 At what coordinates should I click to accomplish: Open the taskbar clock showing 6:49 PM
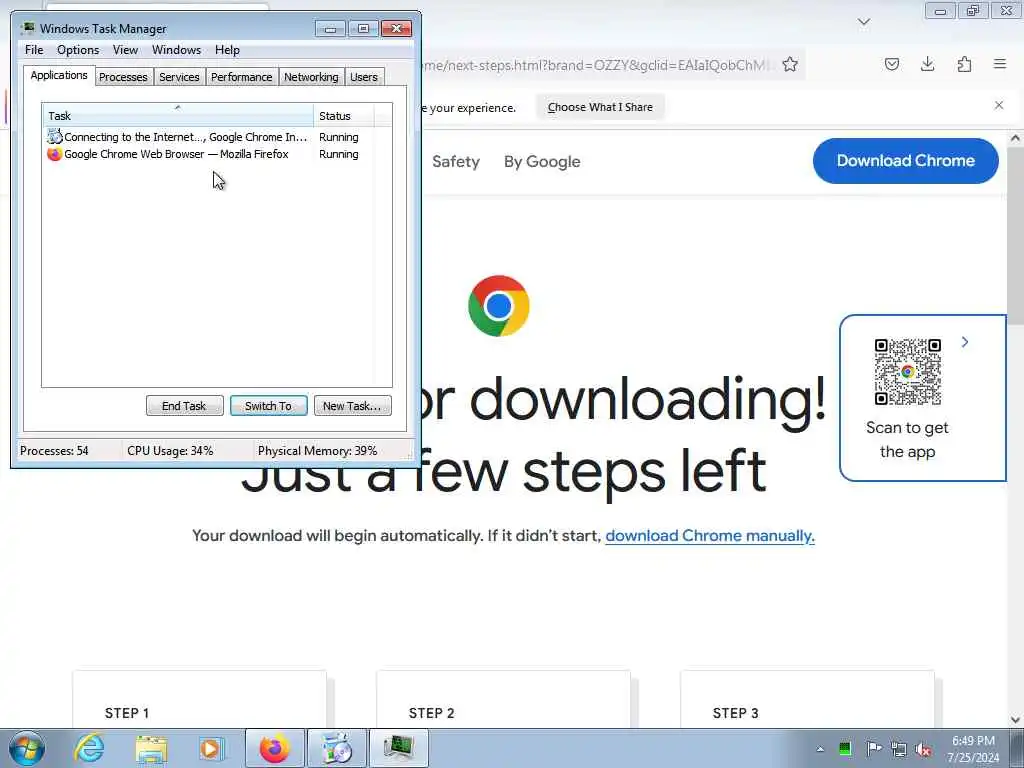(973, 749)
